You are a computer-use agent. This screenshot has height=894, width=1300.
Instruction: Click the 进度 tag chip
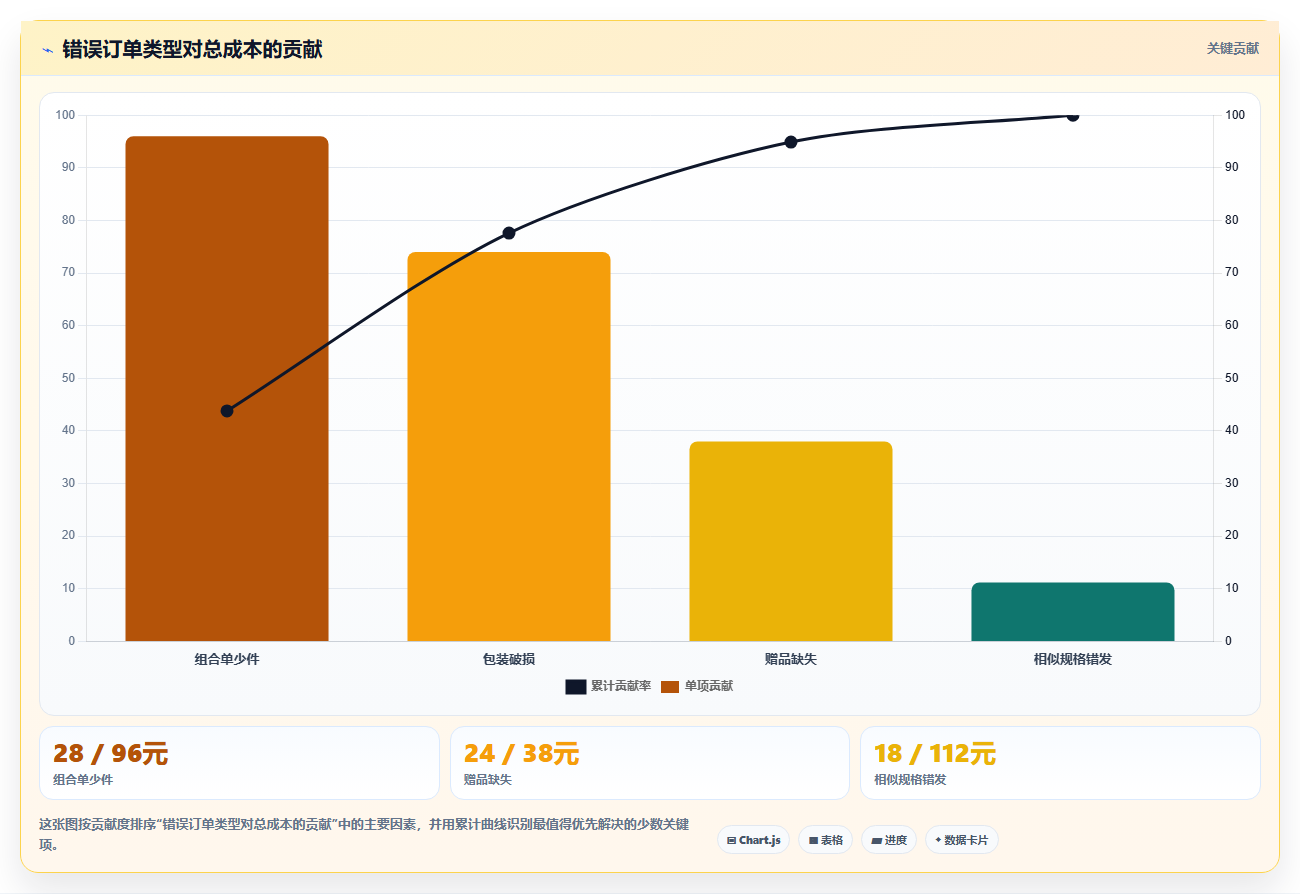(x=889, y=840)
